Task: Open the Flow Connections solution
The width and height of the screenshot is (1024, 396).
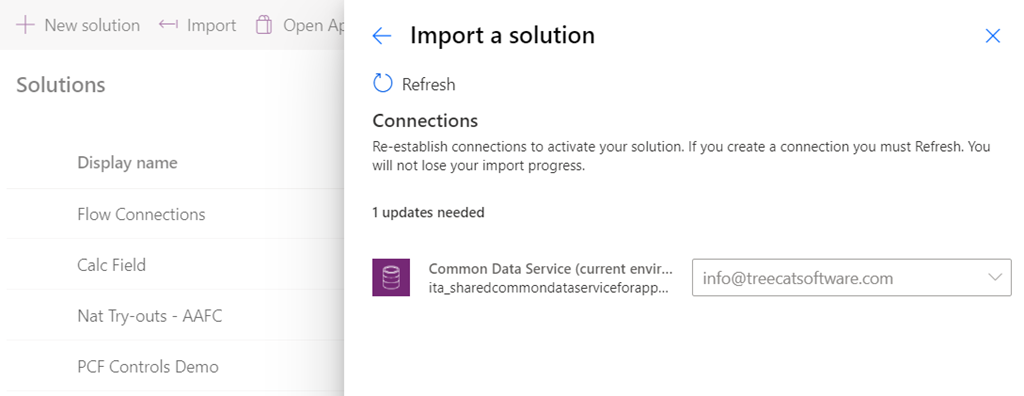Action: (x=141, y=214)
